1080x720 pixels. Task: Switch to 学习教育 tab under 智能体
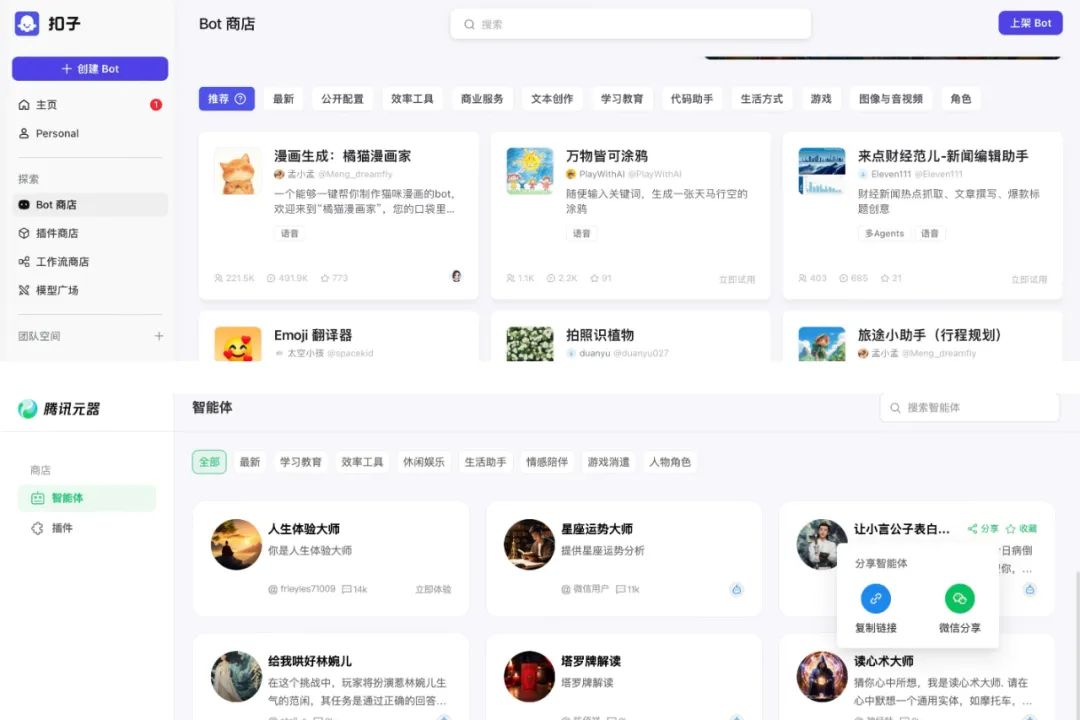pos(301,462)
